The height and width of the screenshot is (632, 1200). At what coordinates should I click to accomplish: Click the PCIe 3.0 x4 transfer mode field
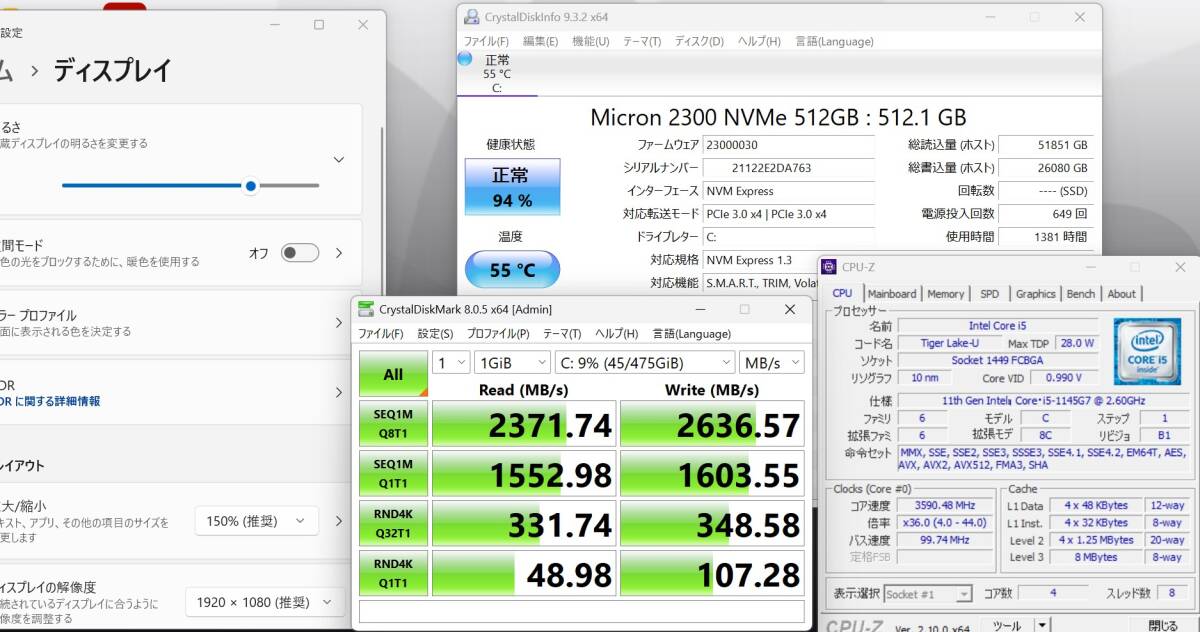pos(787,213)
